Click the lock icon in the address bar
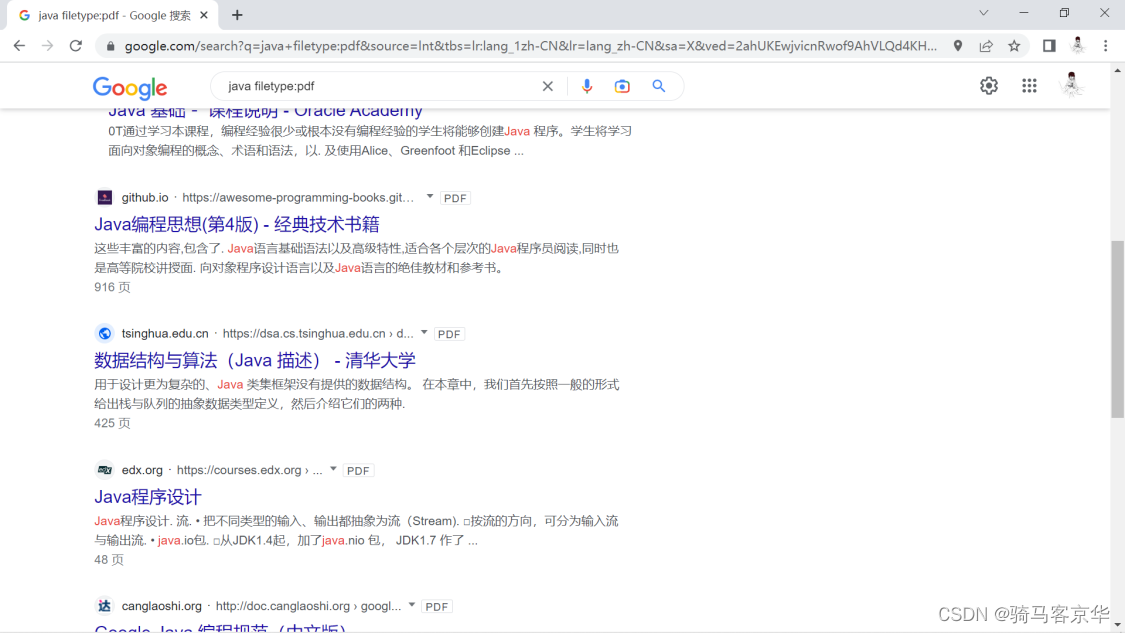 tap(110, 46)
